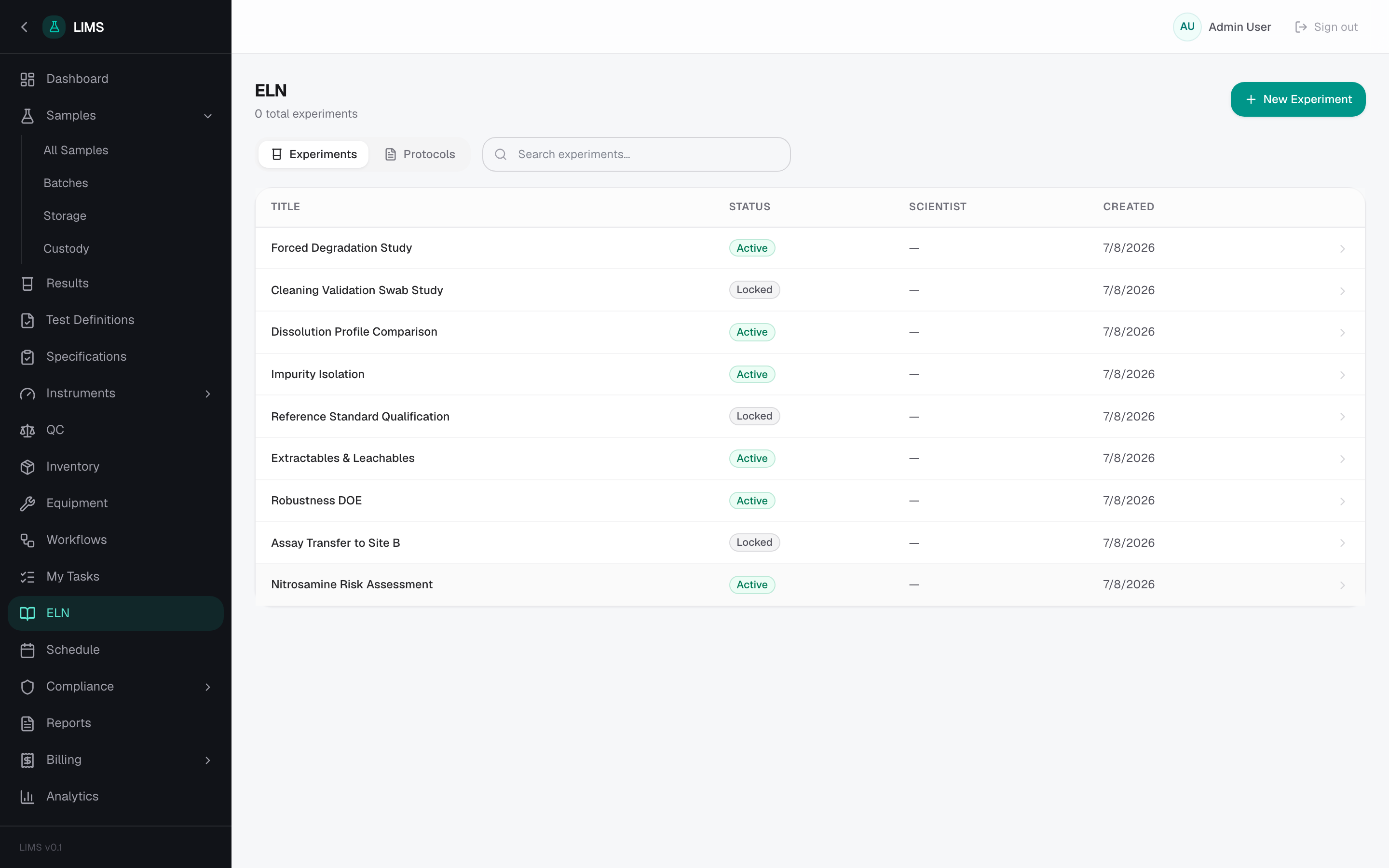The height and width of the screenshot is (868, 1389).
Task: Open the Forced Degradation Study row
Action: click(810, 248)
